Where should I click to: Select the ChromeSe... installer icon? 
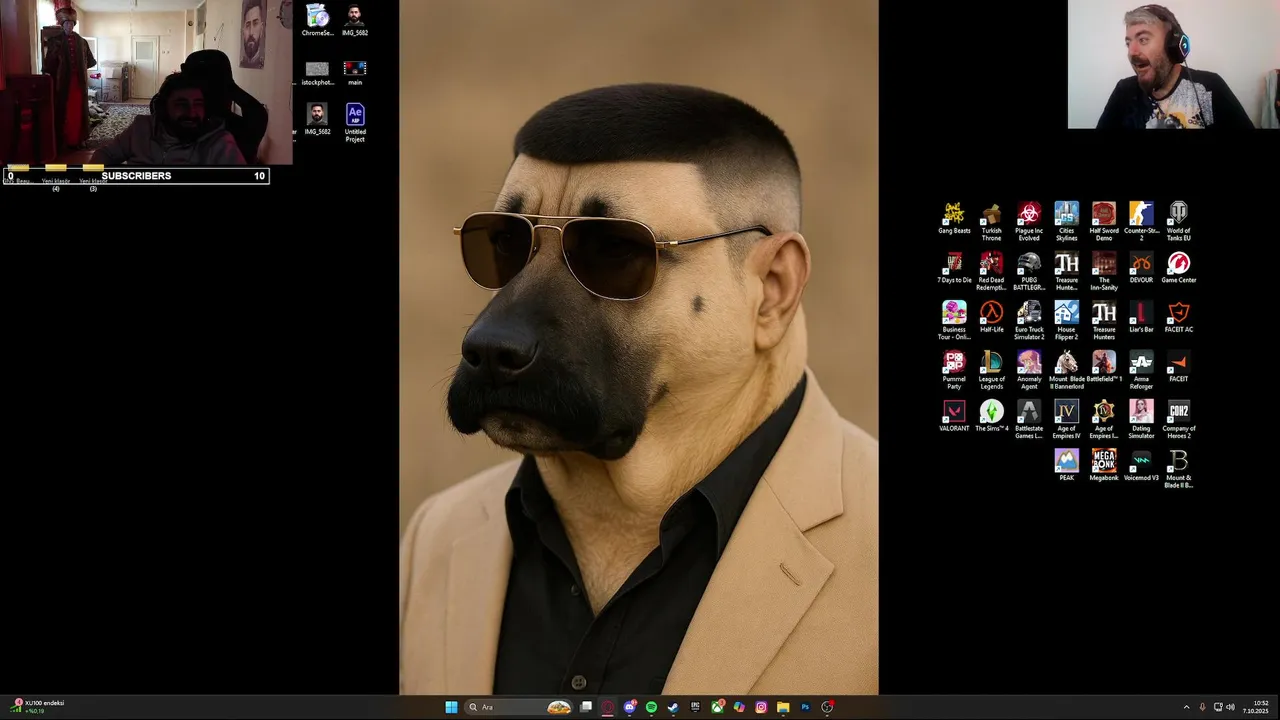coord(317,21)
